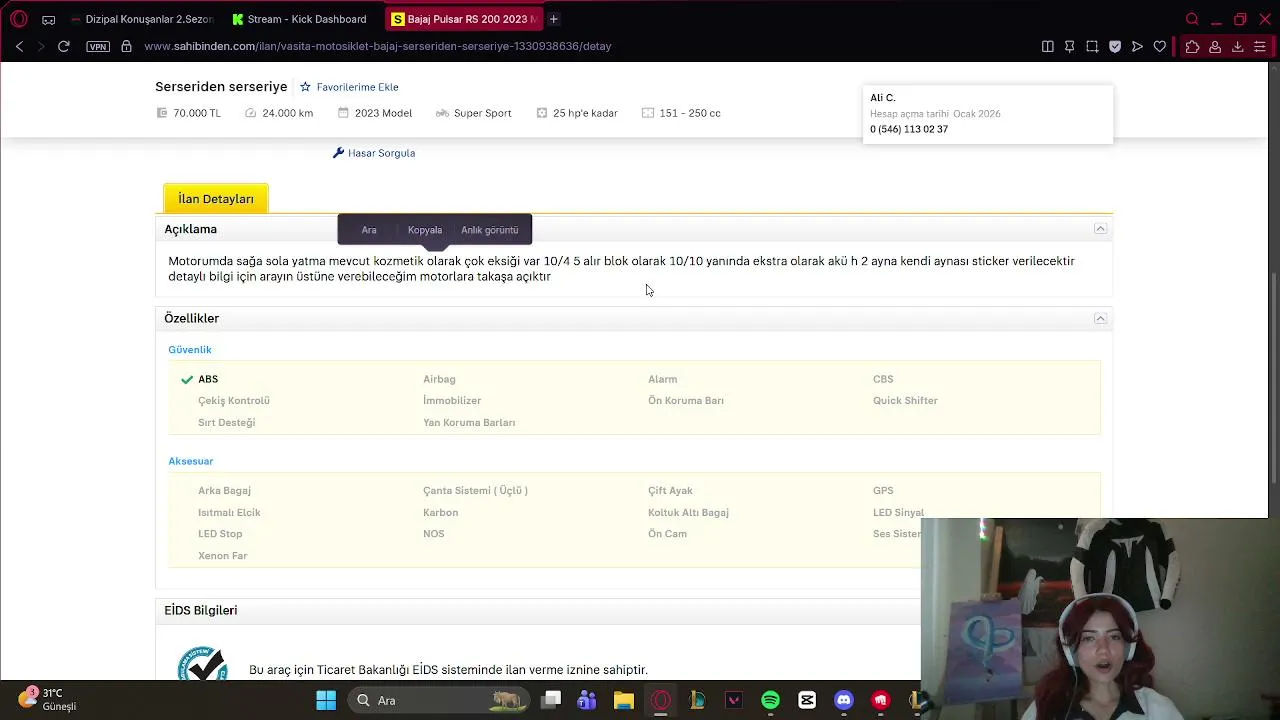
Task: Collapse the Özellikler section
Action: (x=1100, y=318)
